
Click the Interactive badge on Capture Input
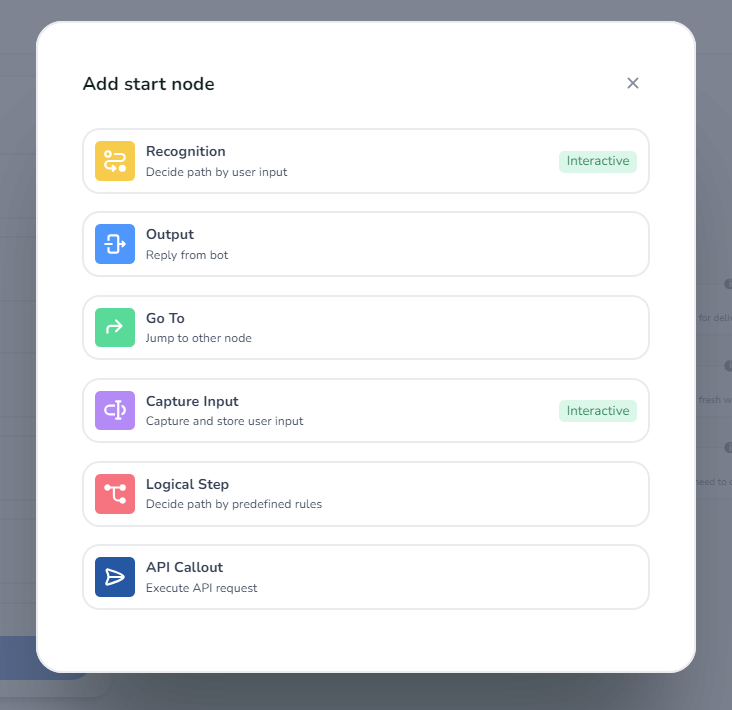point(598,411)
